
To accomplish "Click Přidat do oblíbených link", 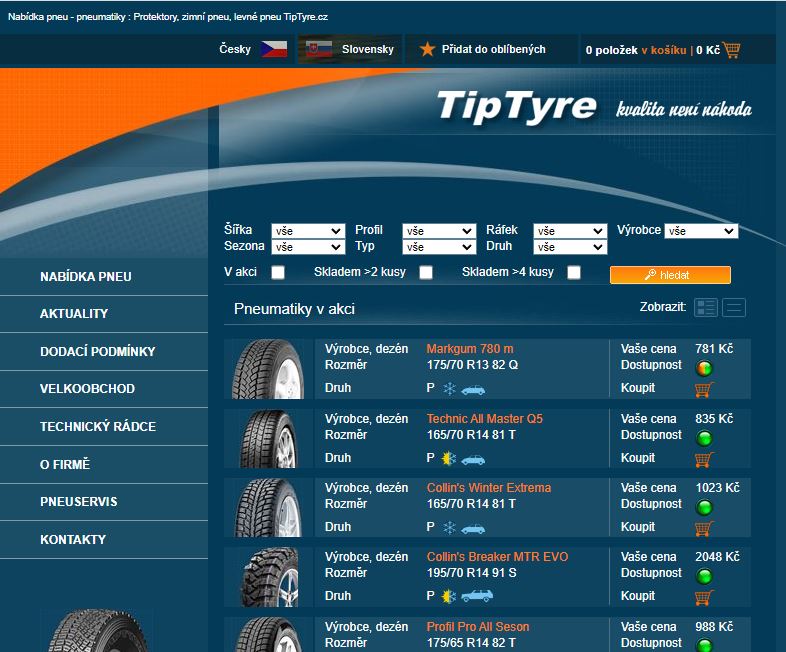I will point(493,49).
